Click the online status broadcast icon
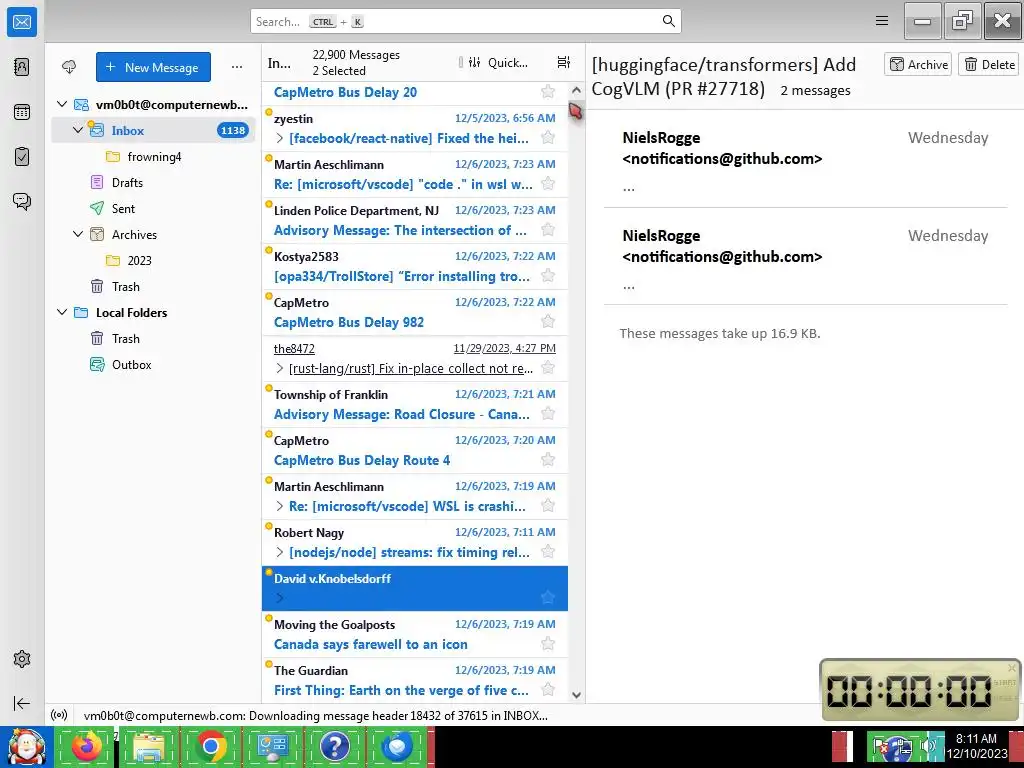 pos(59,715)
